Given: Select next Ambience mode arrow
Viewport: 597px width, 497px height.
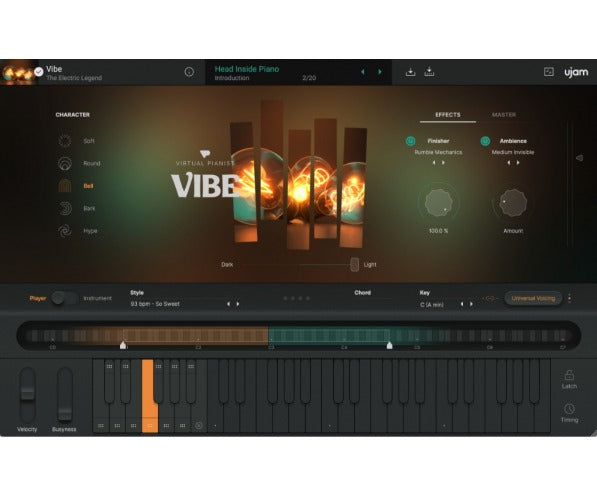Looking at the screenshot, I should tap(518, 163).
